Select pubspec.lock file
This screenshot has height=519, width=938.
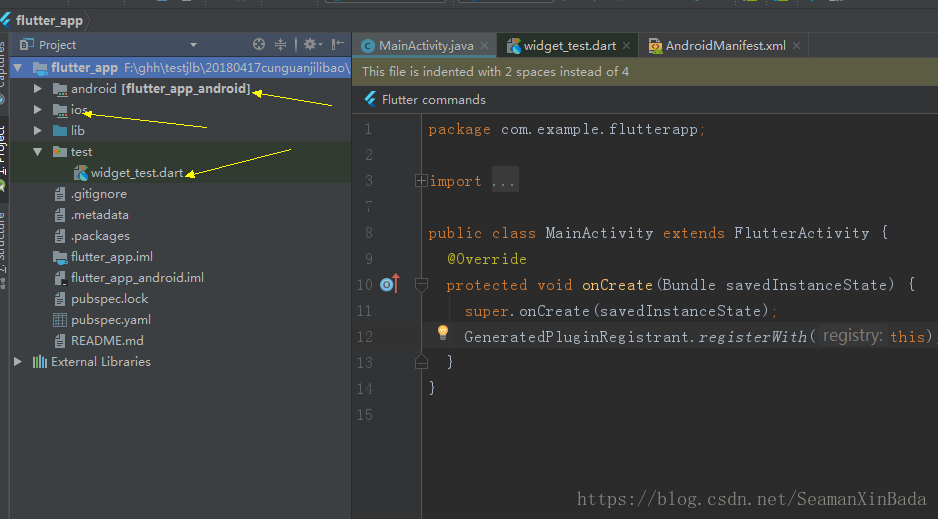pyautogui.click(x=109, y=298)
